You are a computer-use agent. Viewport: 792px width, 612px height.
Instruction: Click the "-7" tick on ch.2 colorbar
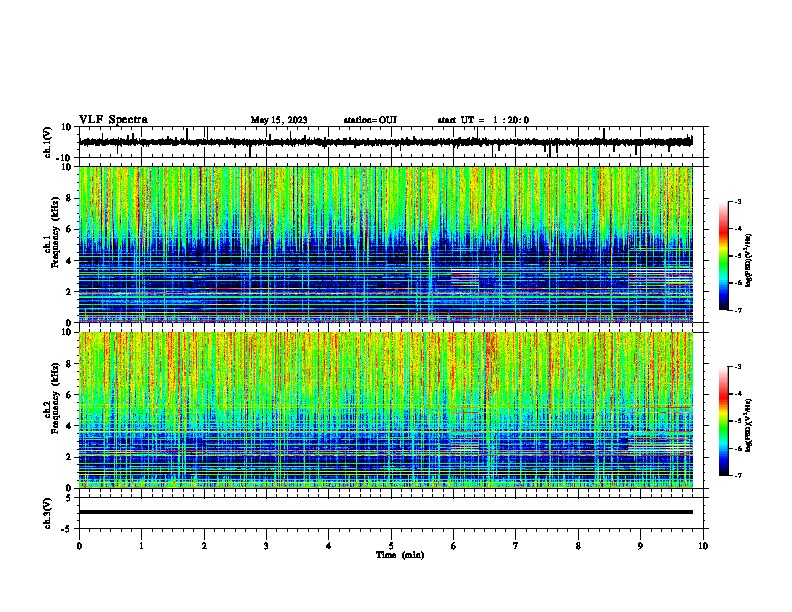click(x=738, y=475)
